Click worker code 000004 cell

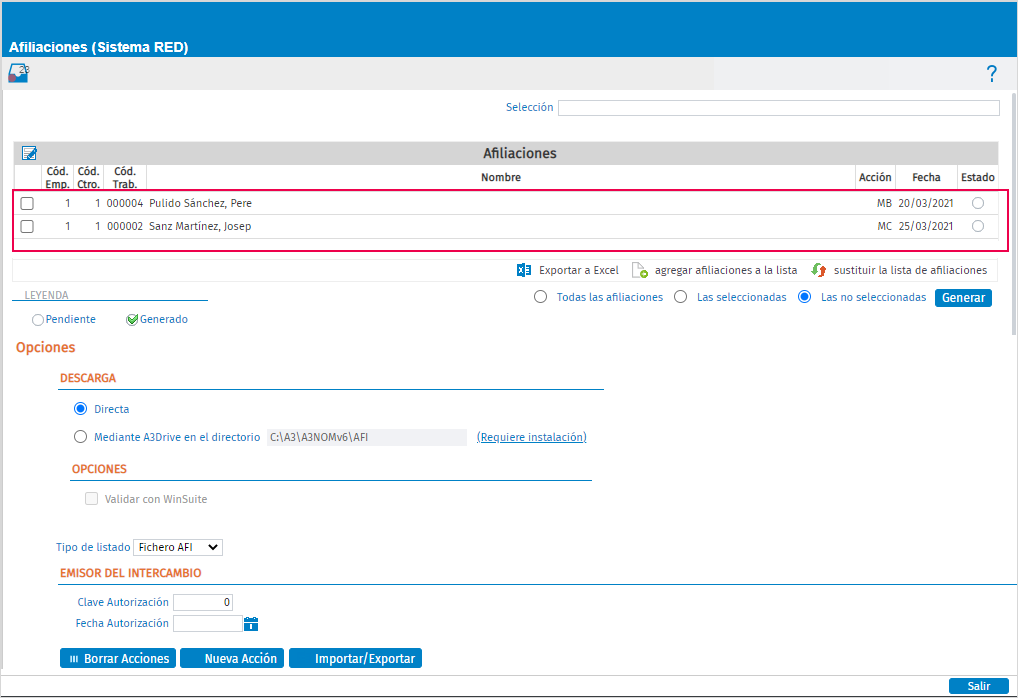[125, 203]
